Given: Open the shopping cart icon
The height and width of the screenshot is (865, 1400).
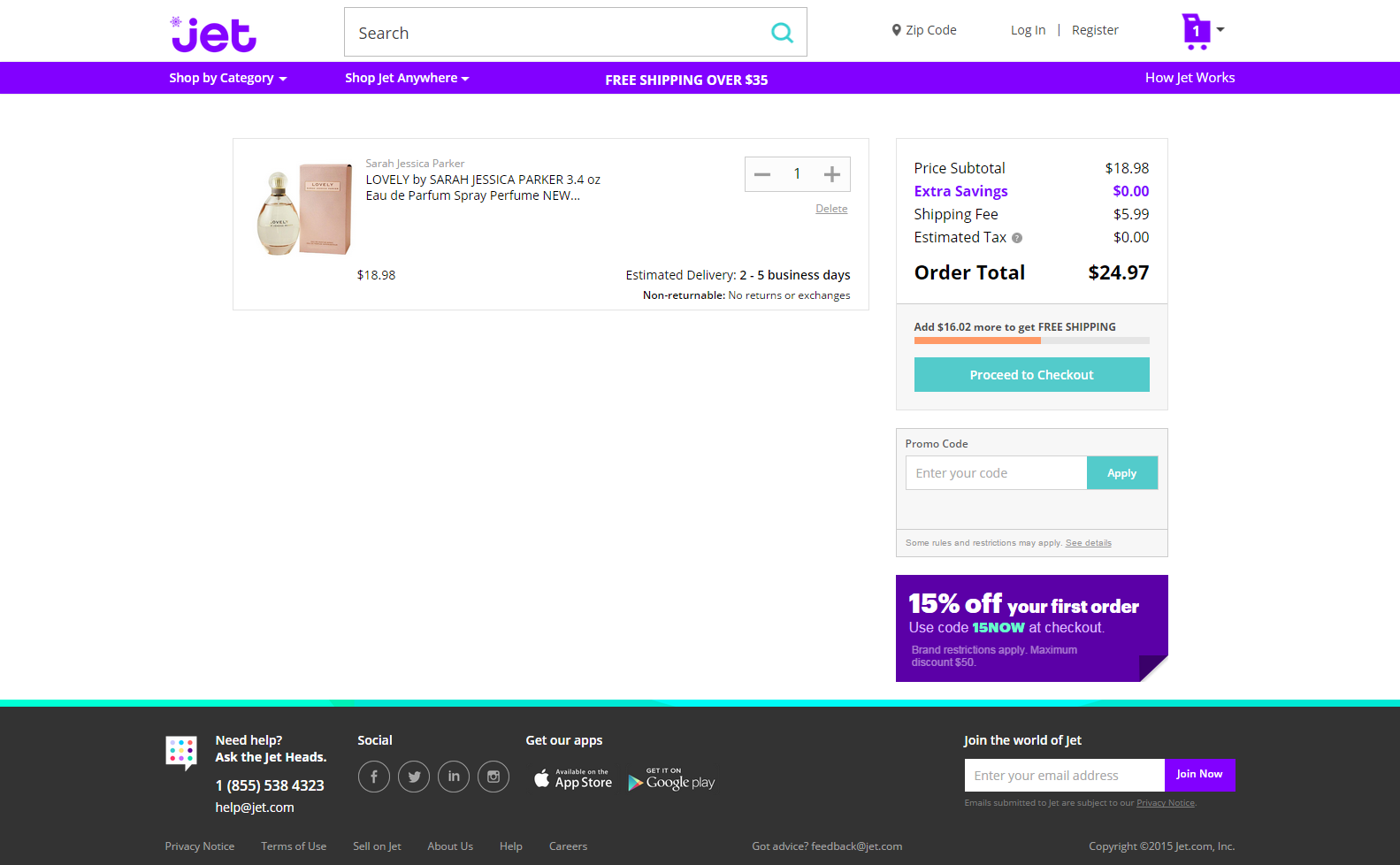Looking at the screenshot, I should (x=1196, y=31).
